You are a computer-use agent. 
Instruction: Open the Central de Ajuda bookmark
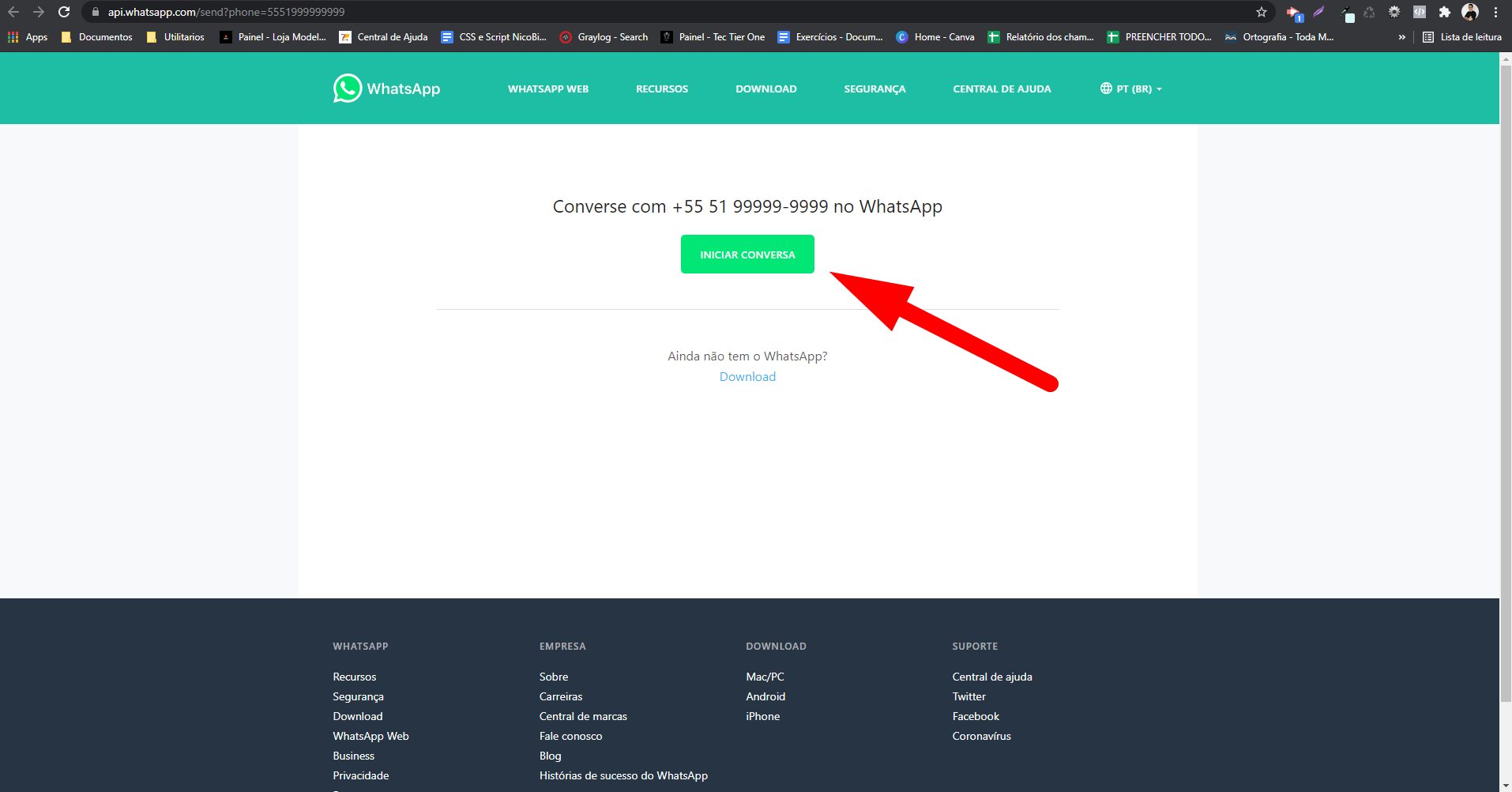(384, 37)
